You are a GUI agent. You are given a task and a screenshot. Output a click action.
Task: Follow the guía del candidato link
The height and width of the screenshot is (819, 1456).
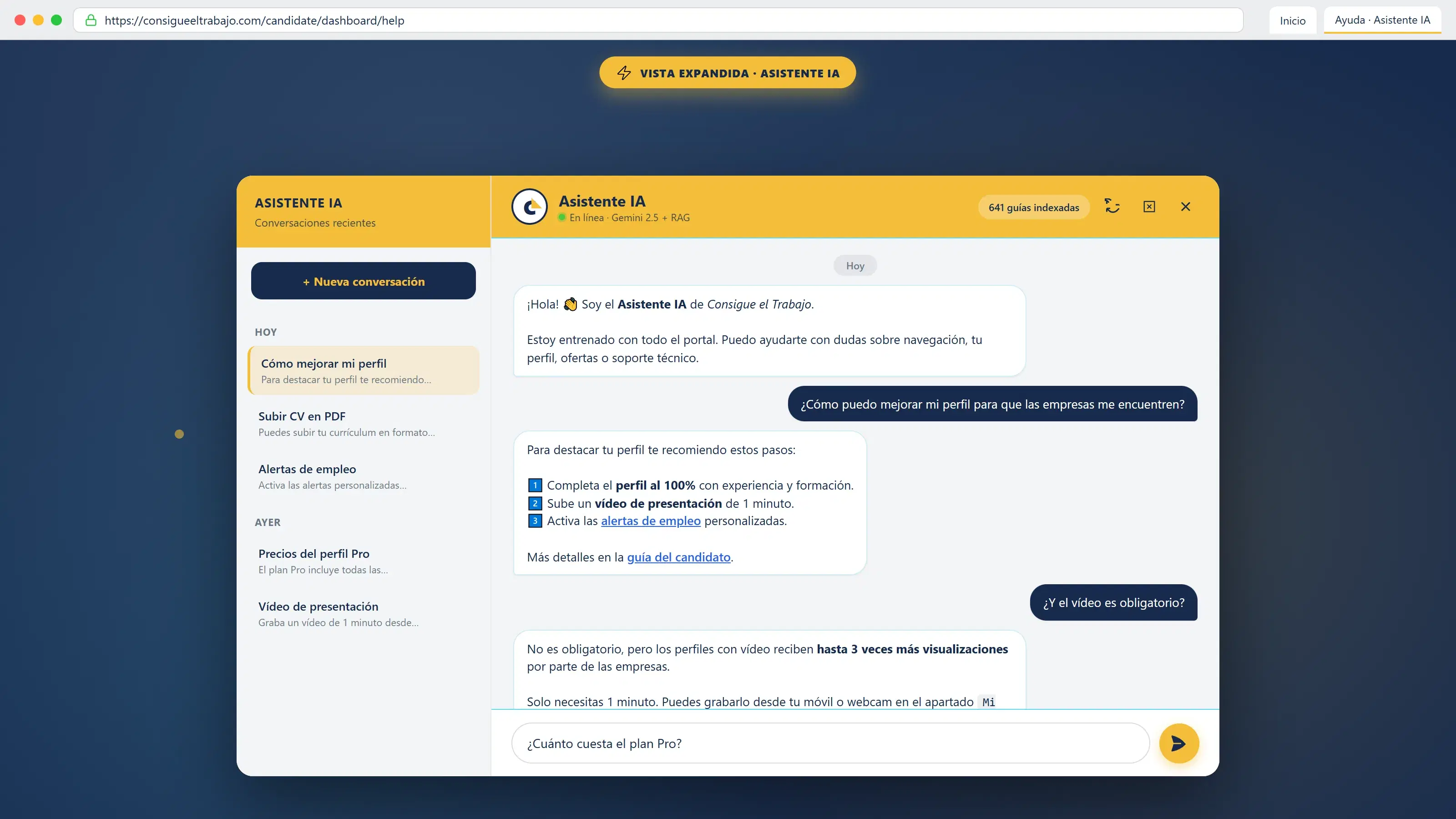[x=678, y=557]
